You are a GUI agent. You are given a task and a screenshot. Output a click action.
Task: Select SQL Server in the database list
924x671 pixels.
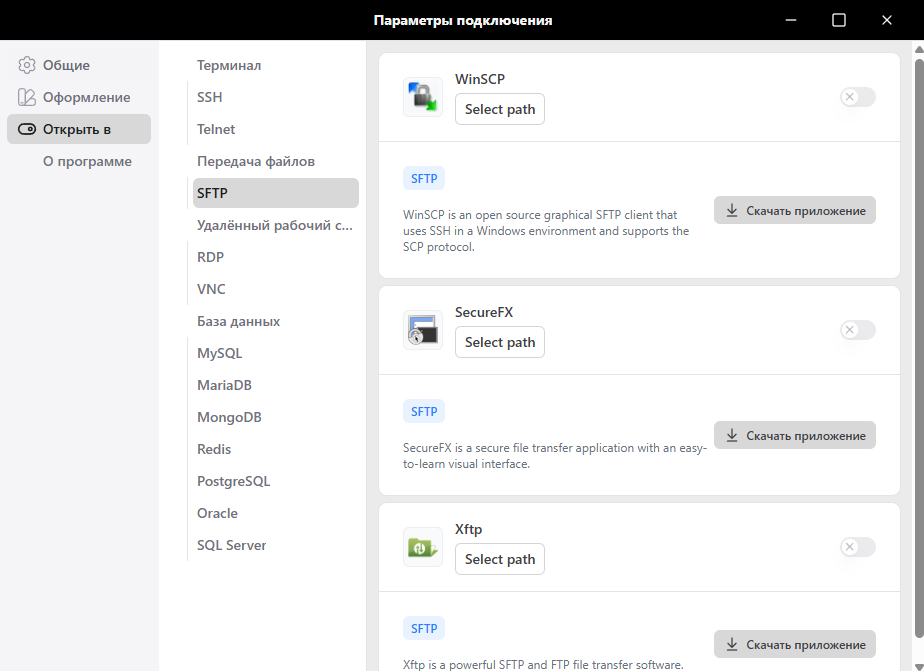275,546
